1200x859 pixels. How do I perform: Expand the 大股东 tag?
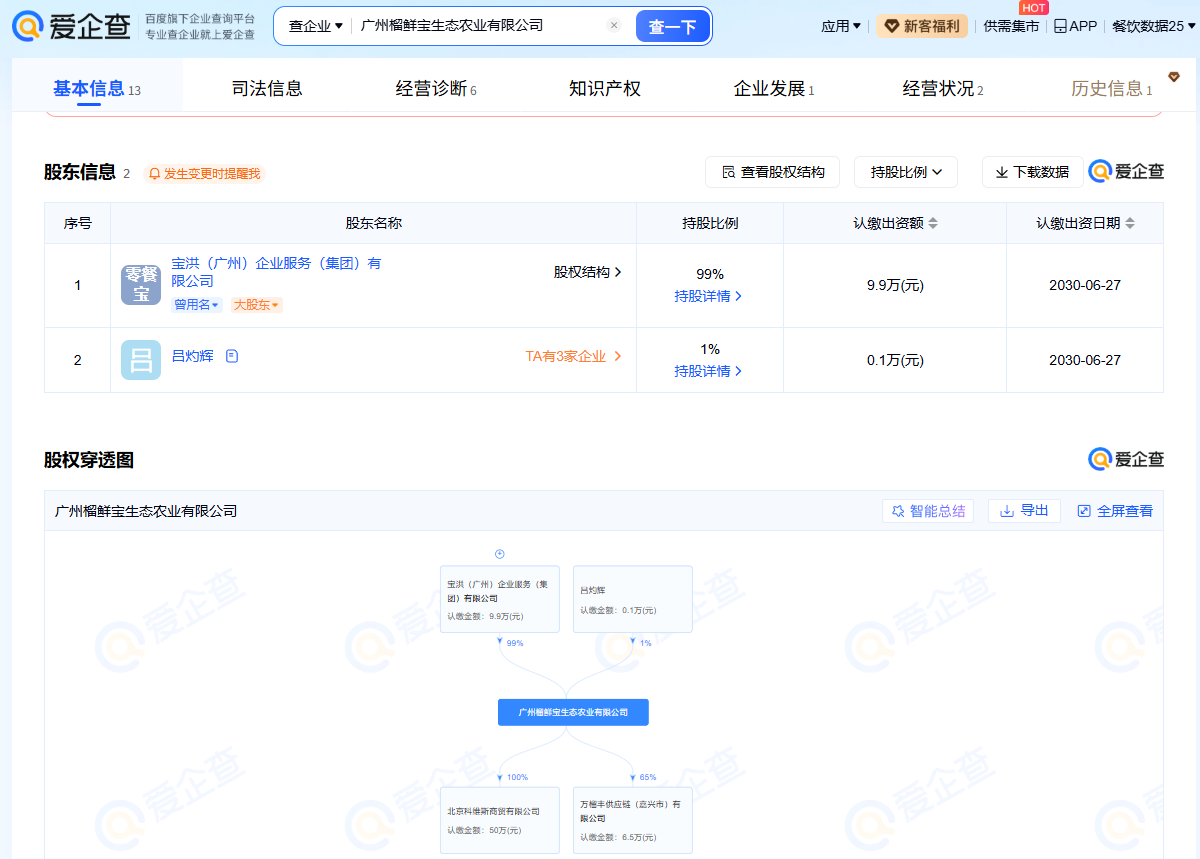(256, 305)
